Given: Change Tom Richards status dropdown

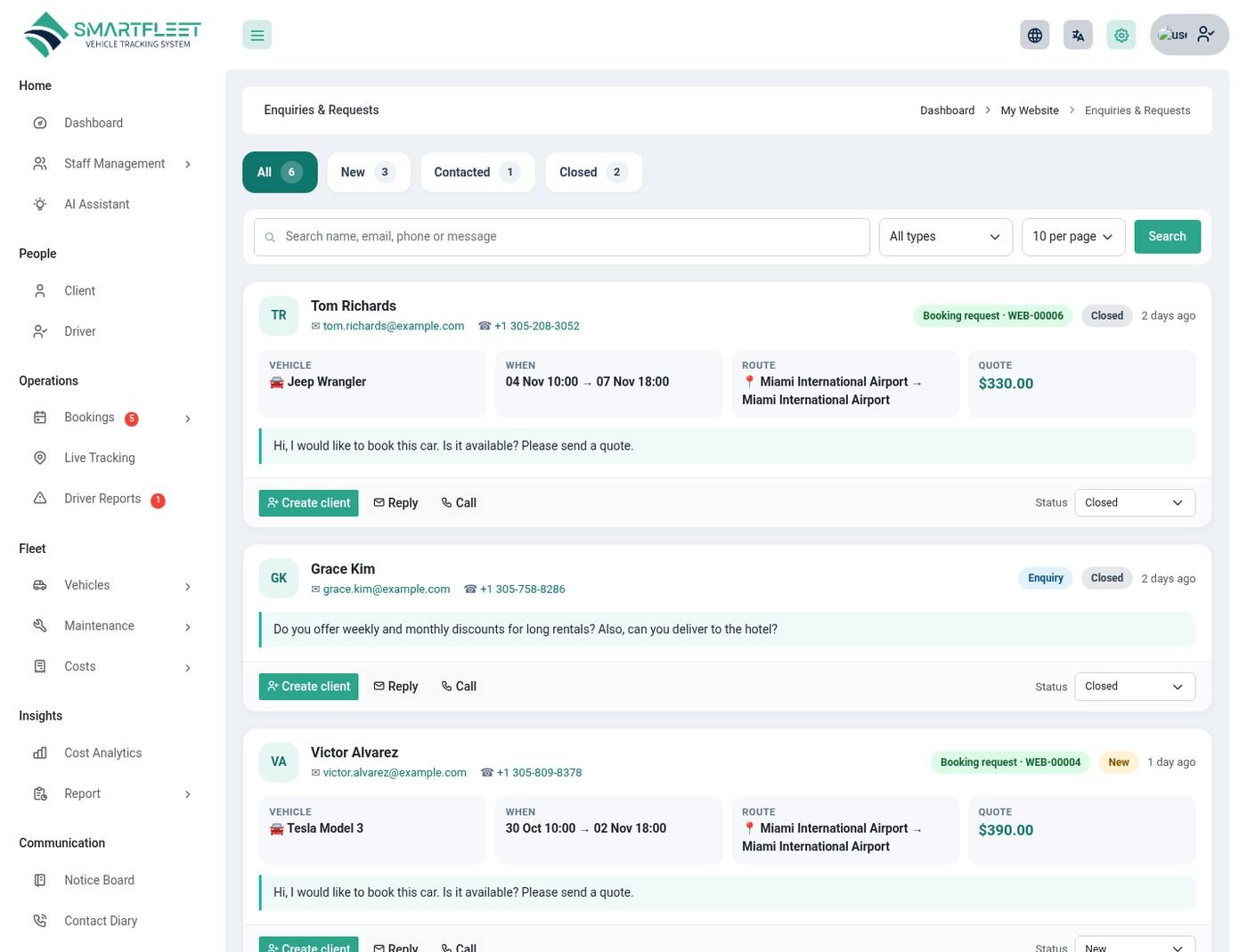Looking at the screenshot, I should 1135,502.
